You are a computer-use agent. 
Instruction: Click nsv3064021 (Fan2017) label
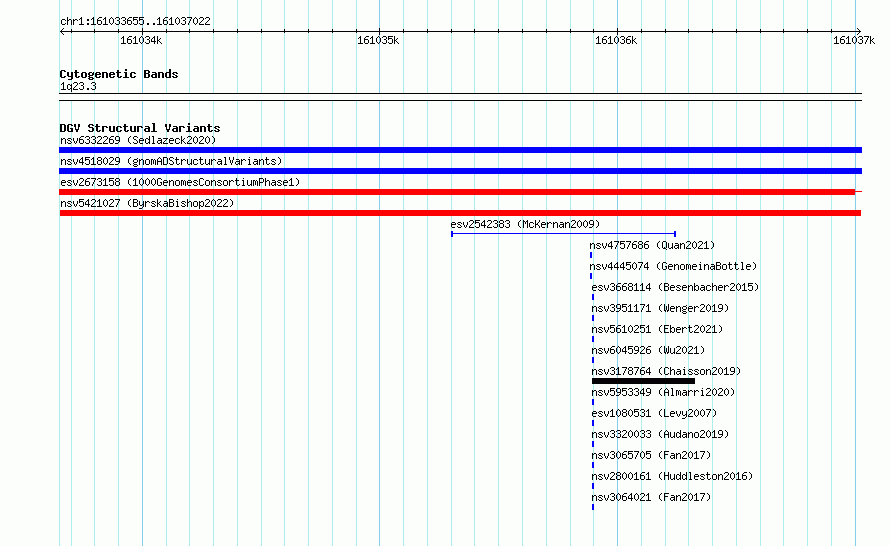651,497
